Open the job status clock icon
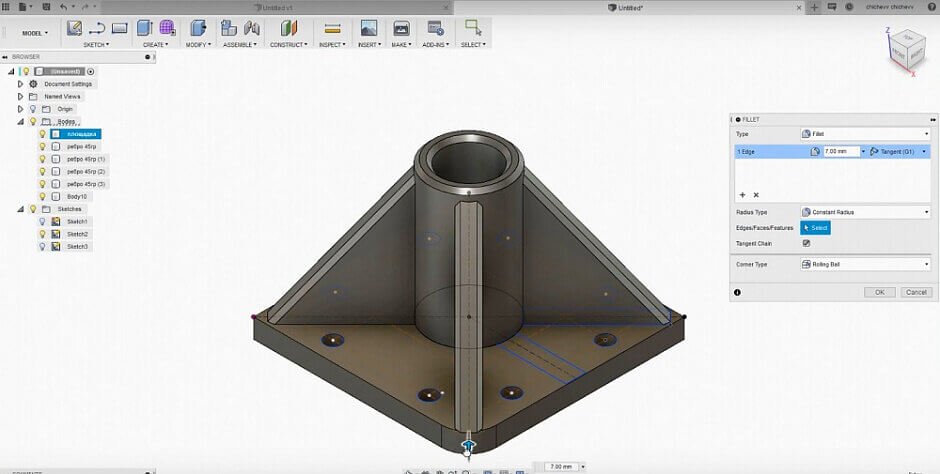Viewport: 940px width, 474px height. coord(849,7)
